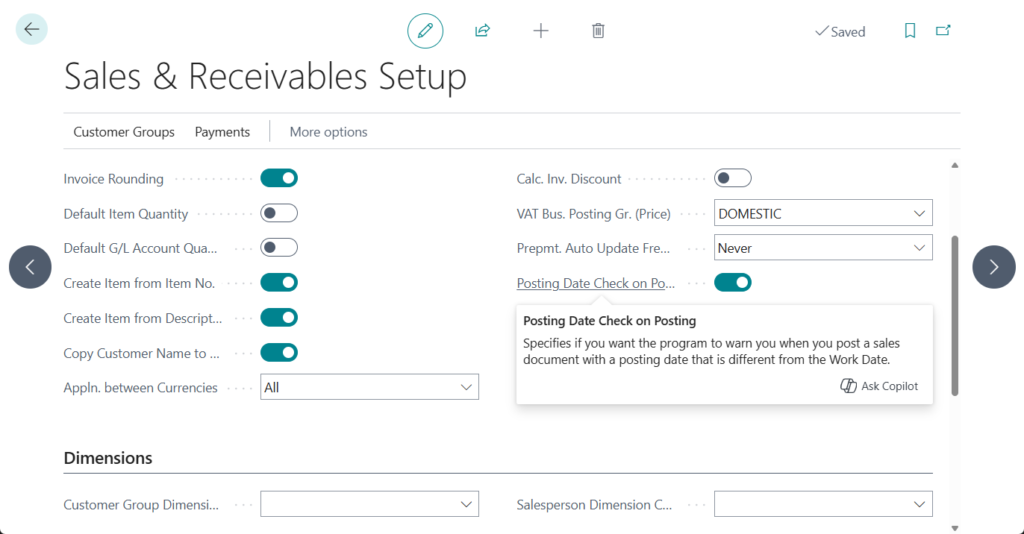Turn on Calc. Inv. Discount switch
This screenshot has height=534, width=1024.
[x=733, y=179]
